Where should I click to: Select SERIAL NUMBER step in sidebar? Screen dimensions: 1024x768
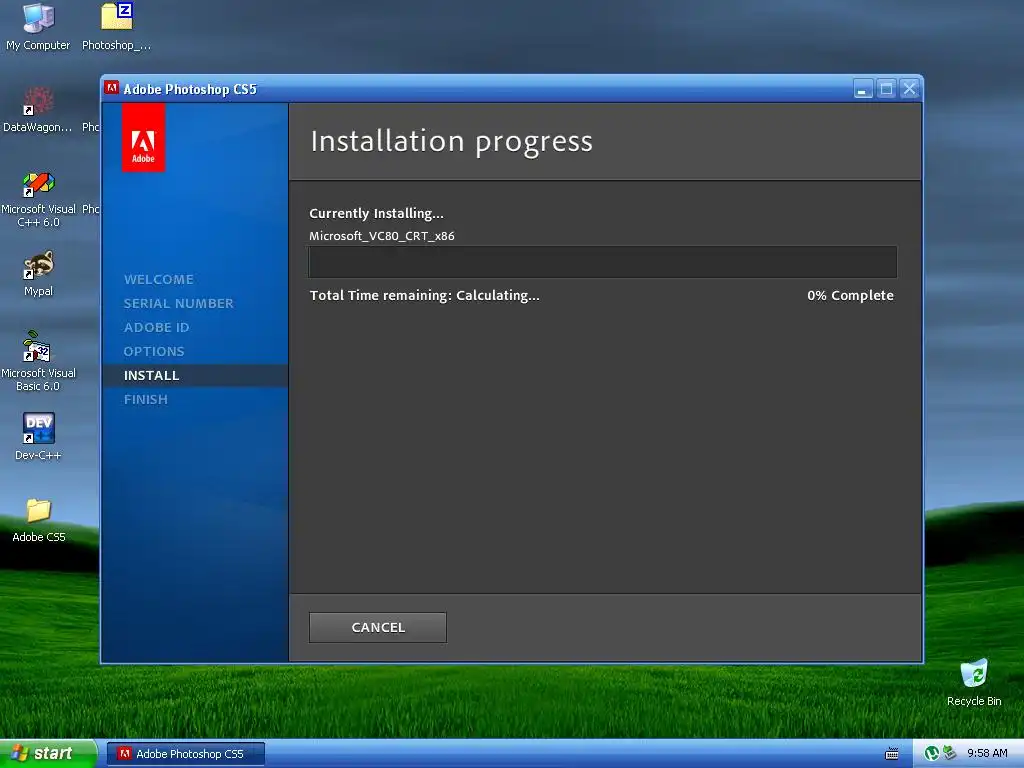coord(178,304)
